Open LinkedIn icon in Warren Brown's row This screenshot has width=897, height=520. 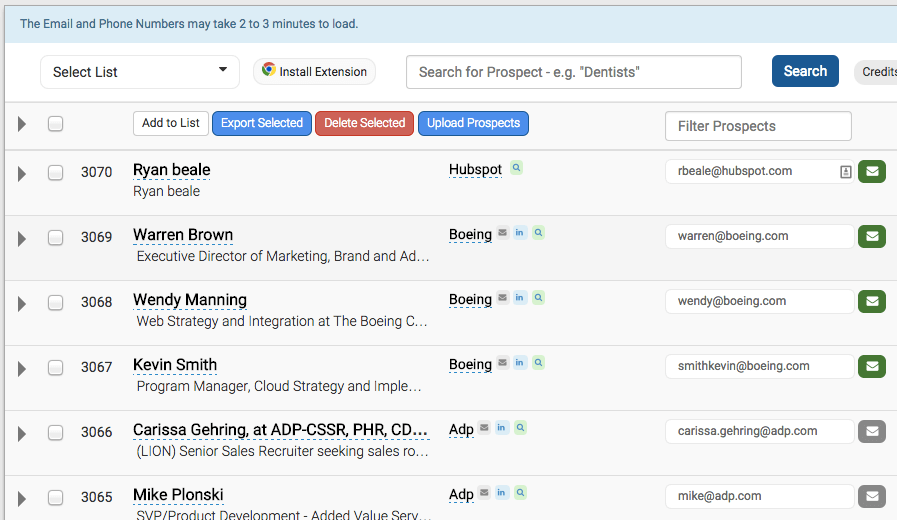519,233
